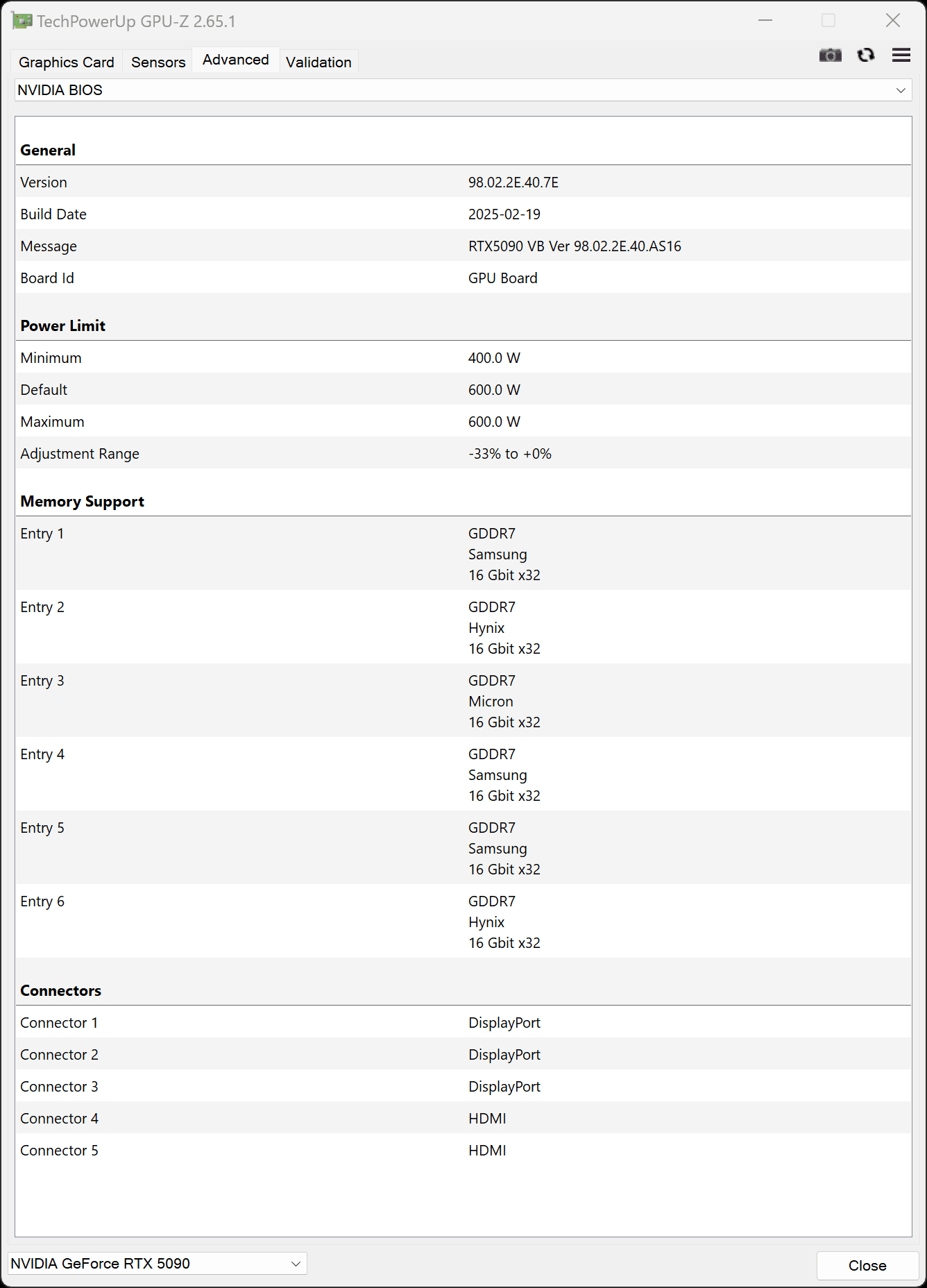Screen dimensions: 927x1288
Task: Select the Advanced tab
Action: coord(236,60)
